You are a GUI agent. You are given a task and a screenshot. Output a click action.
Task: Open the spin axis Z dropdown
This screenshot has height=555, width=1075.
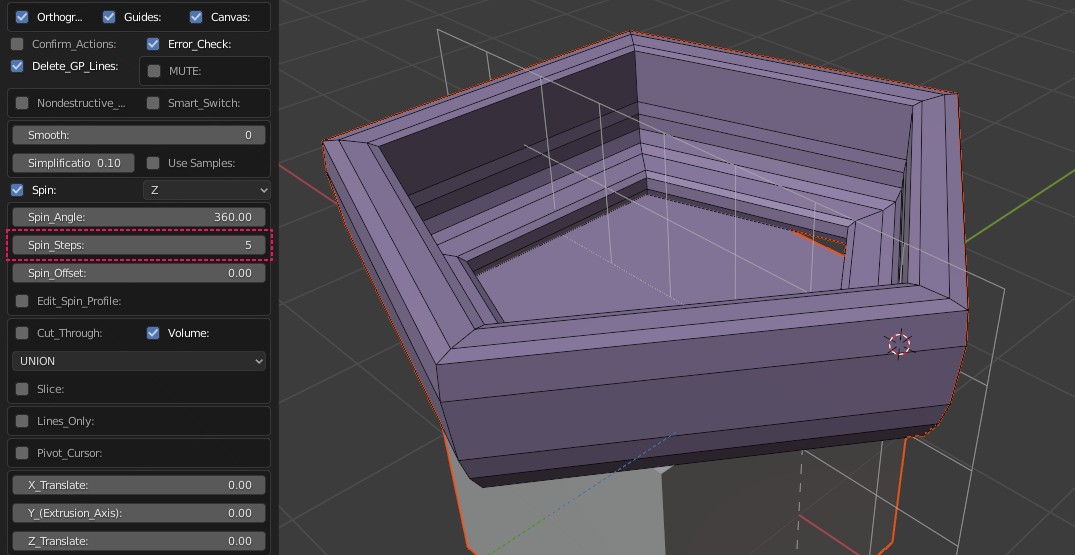(207, 190)
